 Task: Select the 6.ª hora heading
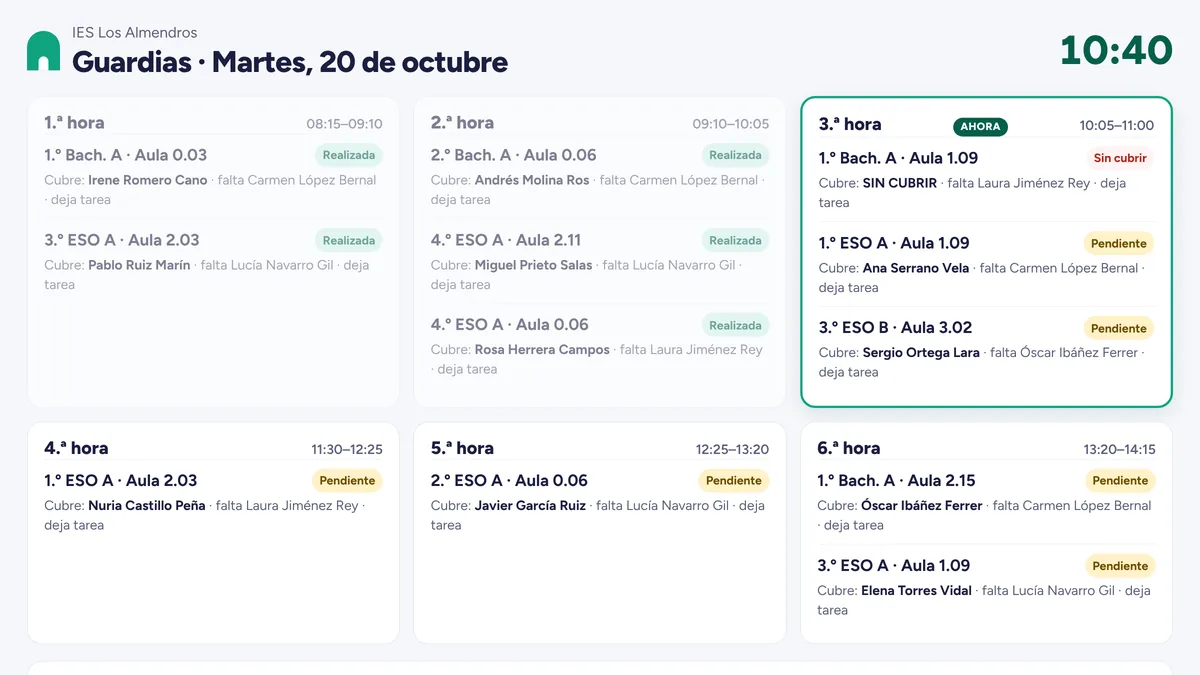point(849,449)
